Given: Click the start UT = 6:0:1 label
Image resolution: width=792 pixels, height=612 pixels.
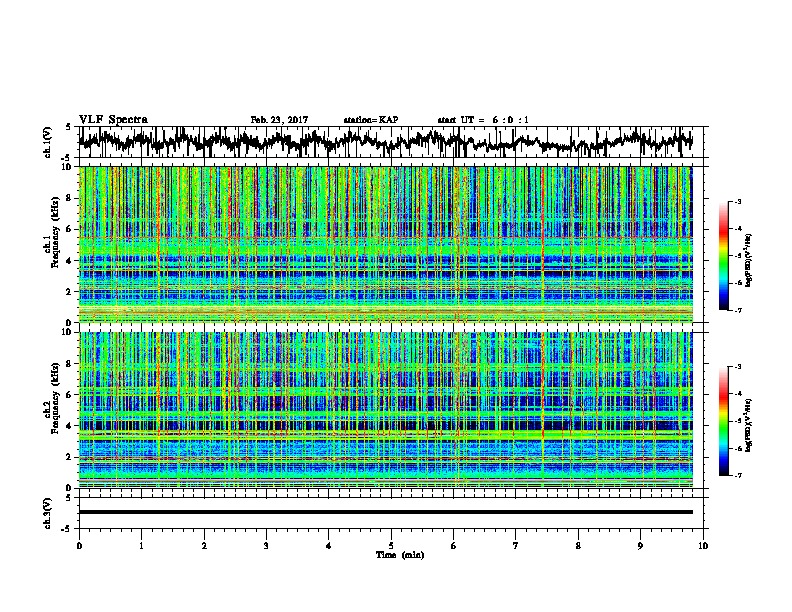Looking at the screenshot, I should tap(483, 120).
